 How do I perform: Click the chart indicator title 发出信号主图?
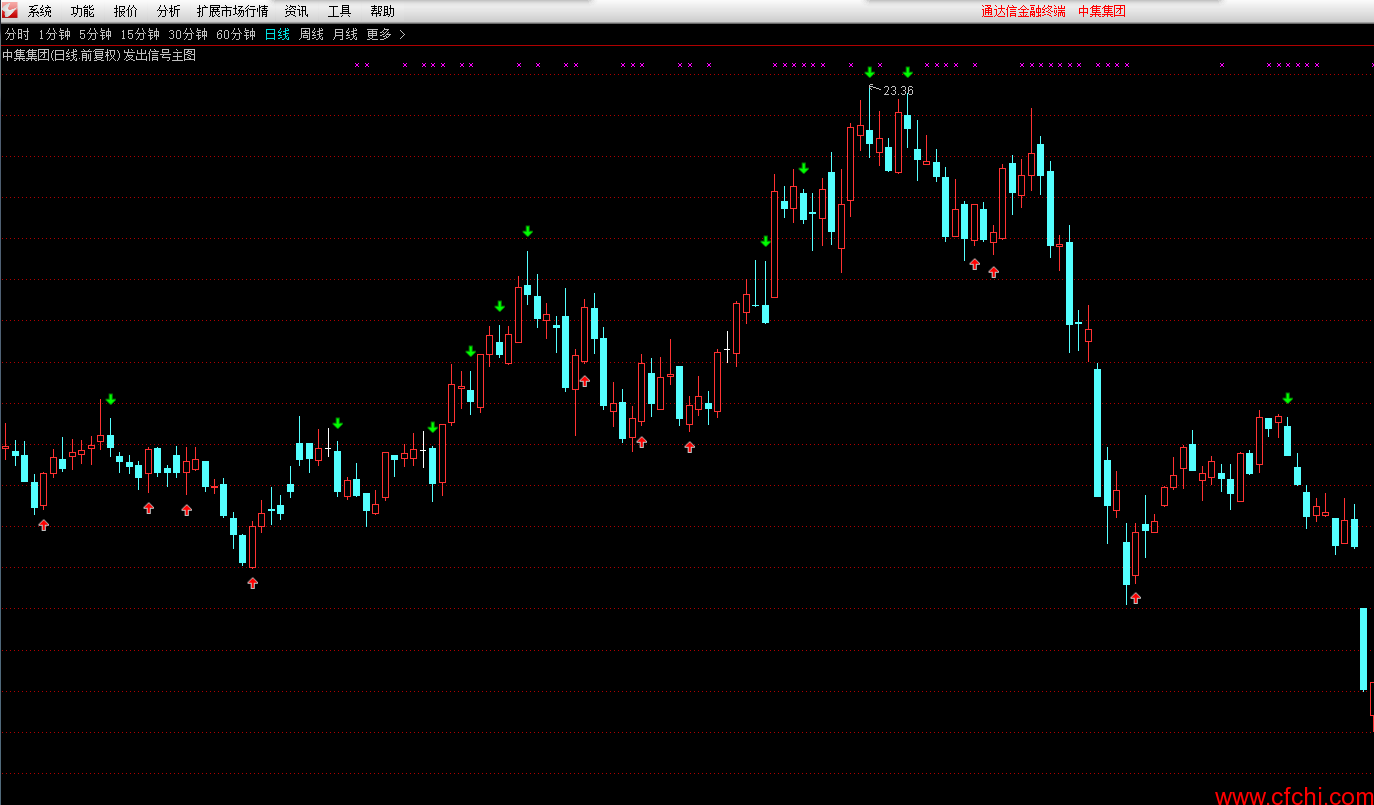160,56
